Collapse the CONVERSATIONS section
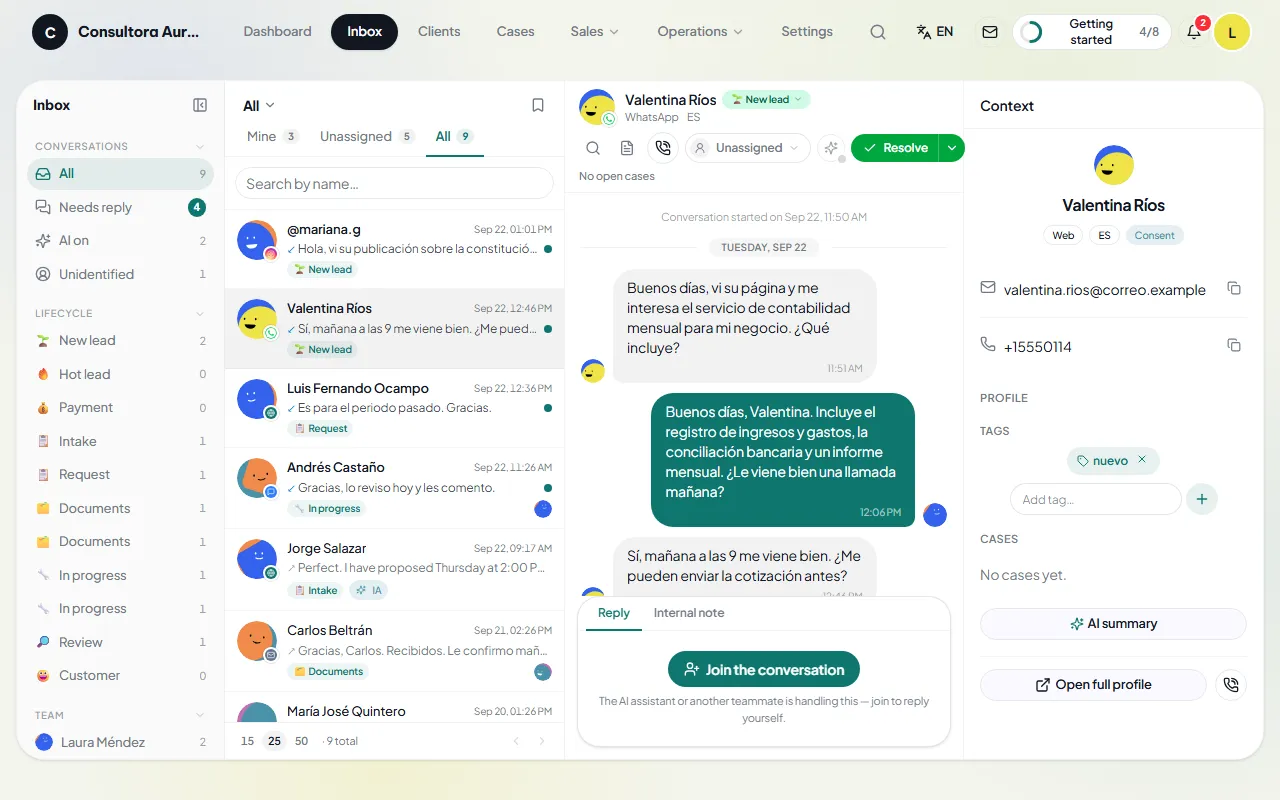This screenshot has width=1280, height=800. [200, 147]
